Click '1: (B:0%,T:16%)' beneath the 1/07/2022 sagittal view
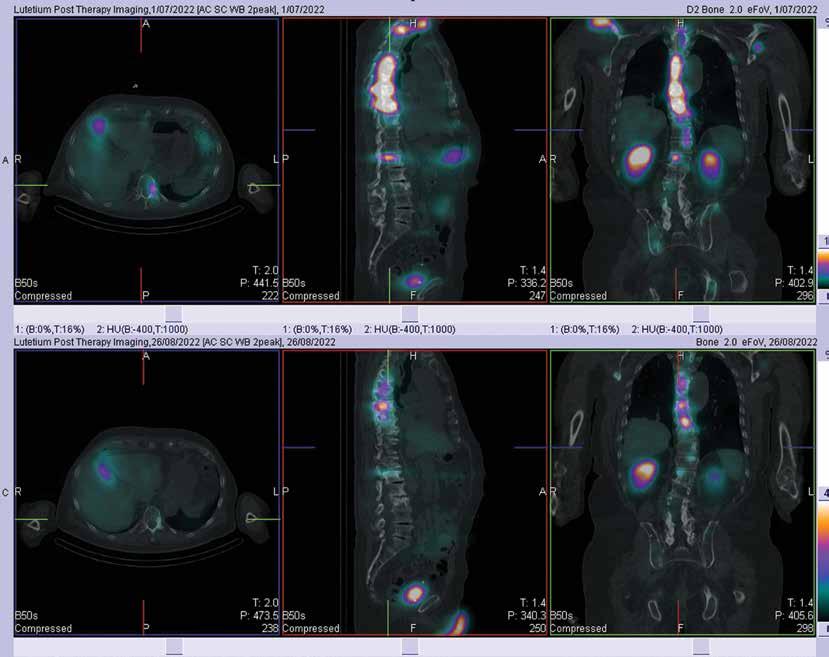 click(x=317, y=329)
